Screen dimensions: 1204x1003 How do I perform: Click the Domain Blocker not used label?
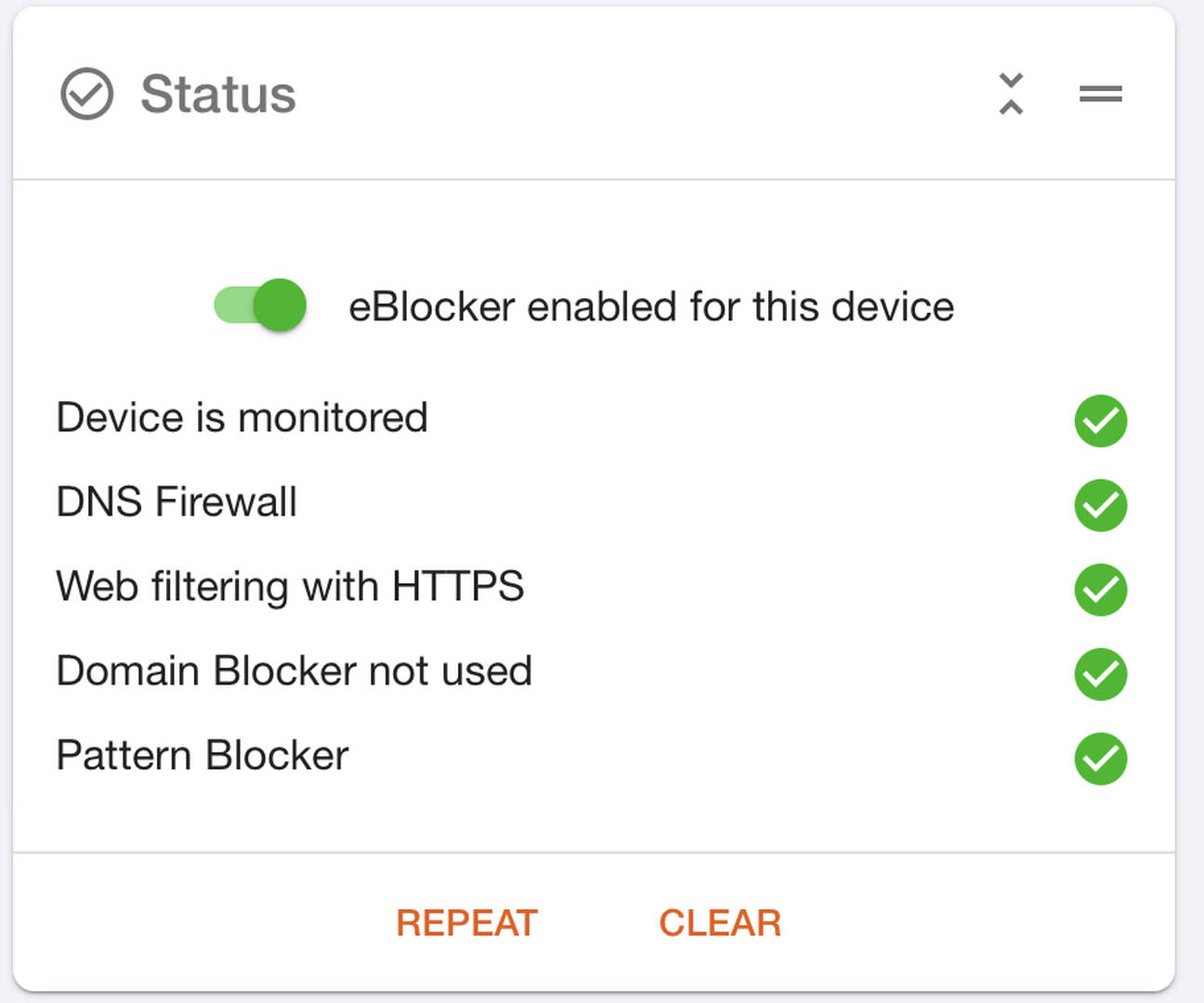[294, 671]
